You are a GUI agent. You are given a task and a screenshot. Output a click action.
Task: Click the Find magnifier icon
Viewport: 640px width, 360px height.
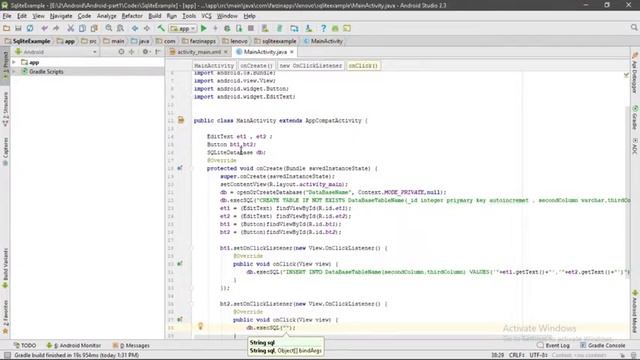click(109, 29)
